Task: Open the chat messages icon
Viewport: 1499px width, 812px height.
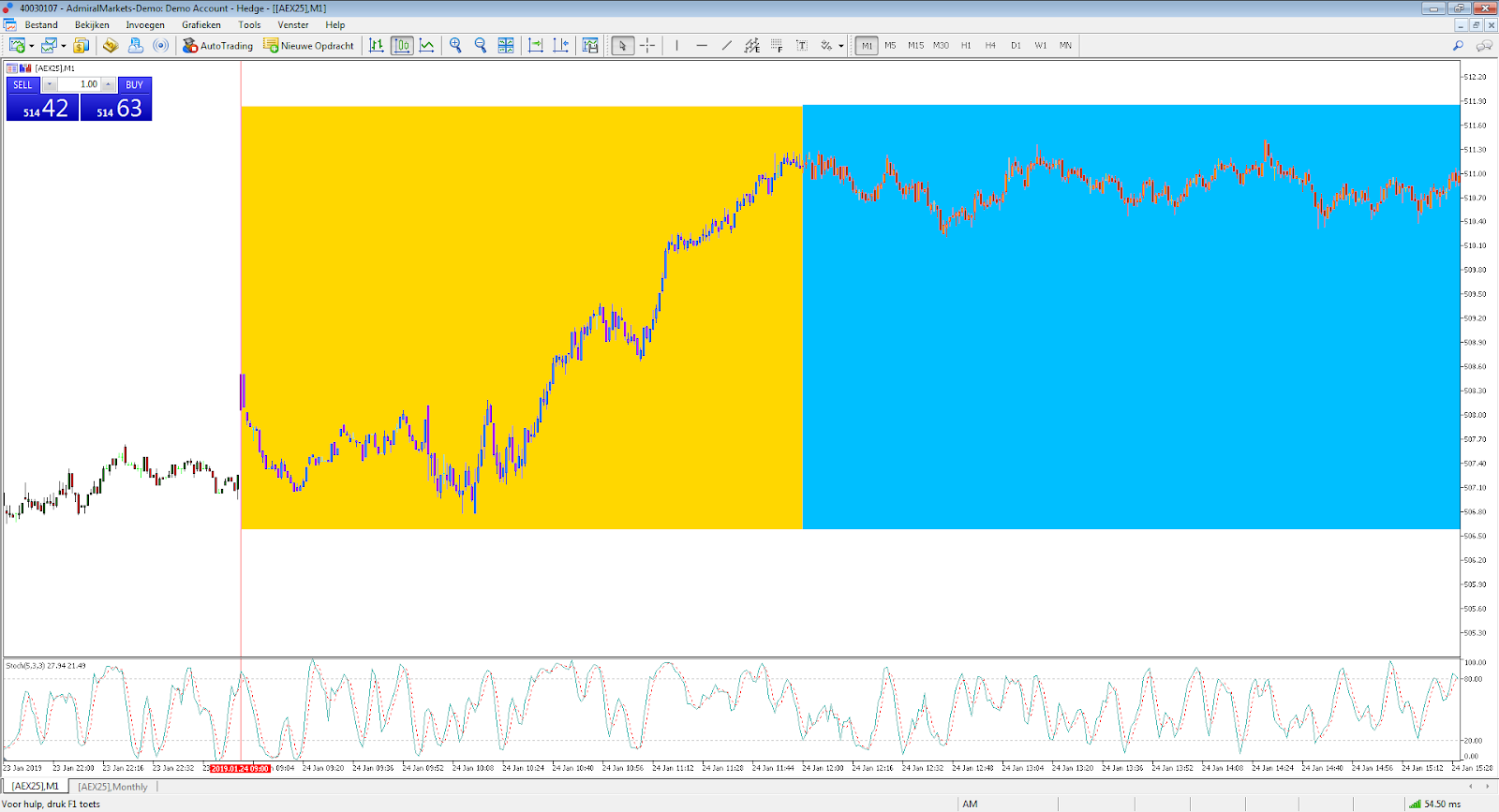Action: (1484, 45)
